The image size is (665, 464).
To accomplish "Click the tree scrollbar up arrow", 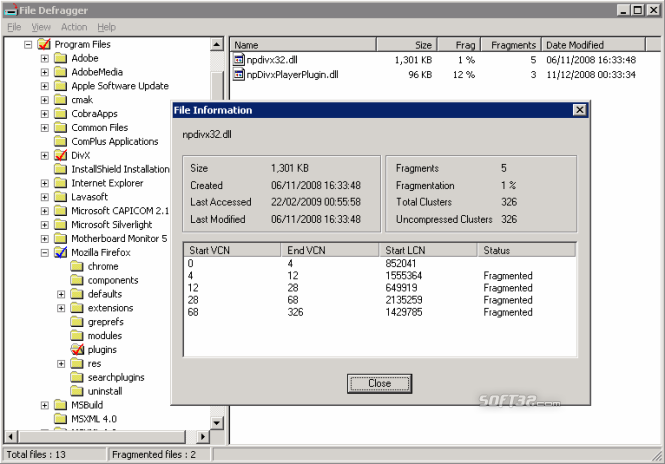I will pyautogui.click(x=217, y=44).
